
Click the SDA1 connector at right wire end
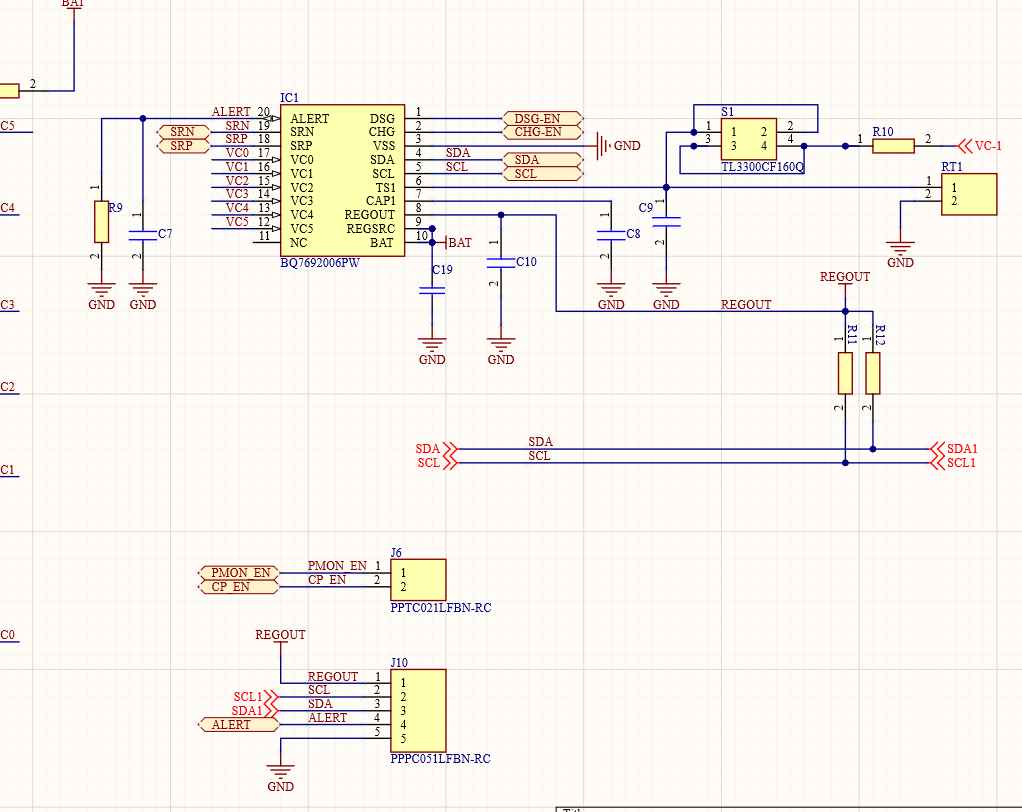(954, 449)
